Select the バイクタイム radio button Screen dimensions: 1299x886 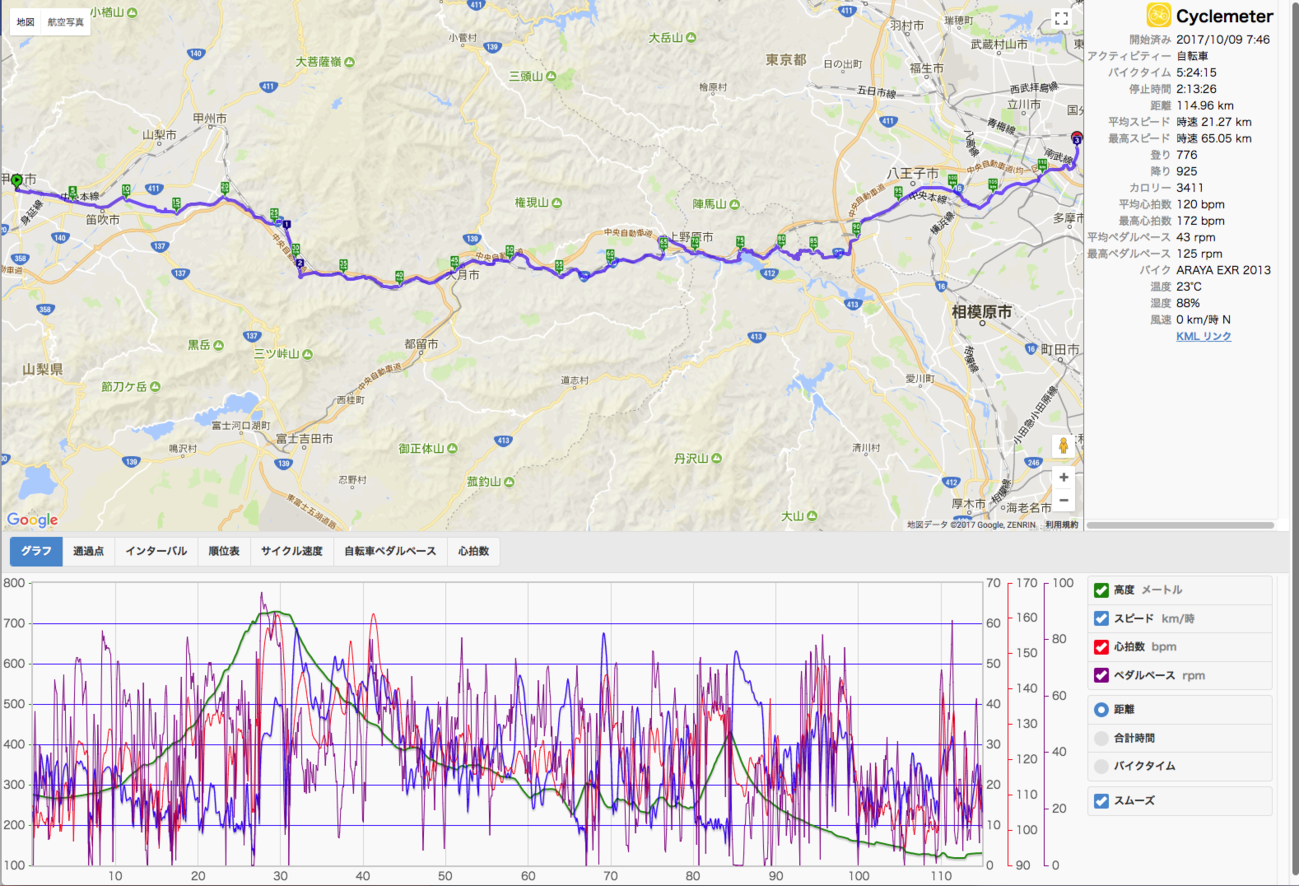point(1101,766)
